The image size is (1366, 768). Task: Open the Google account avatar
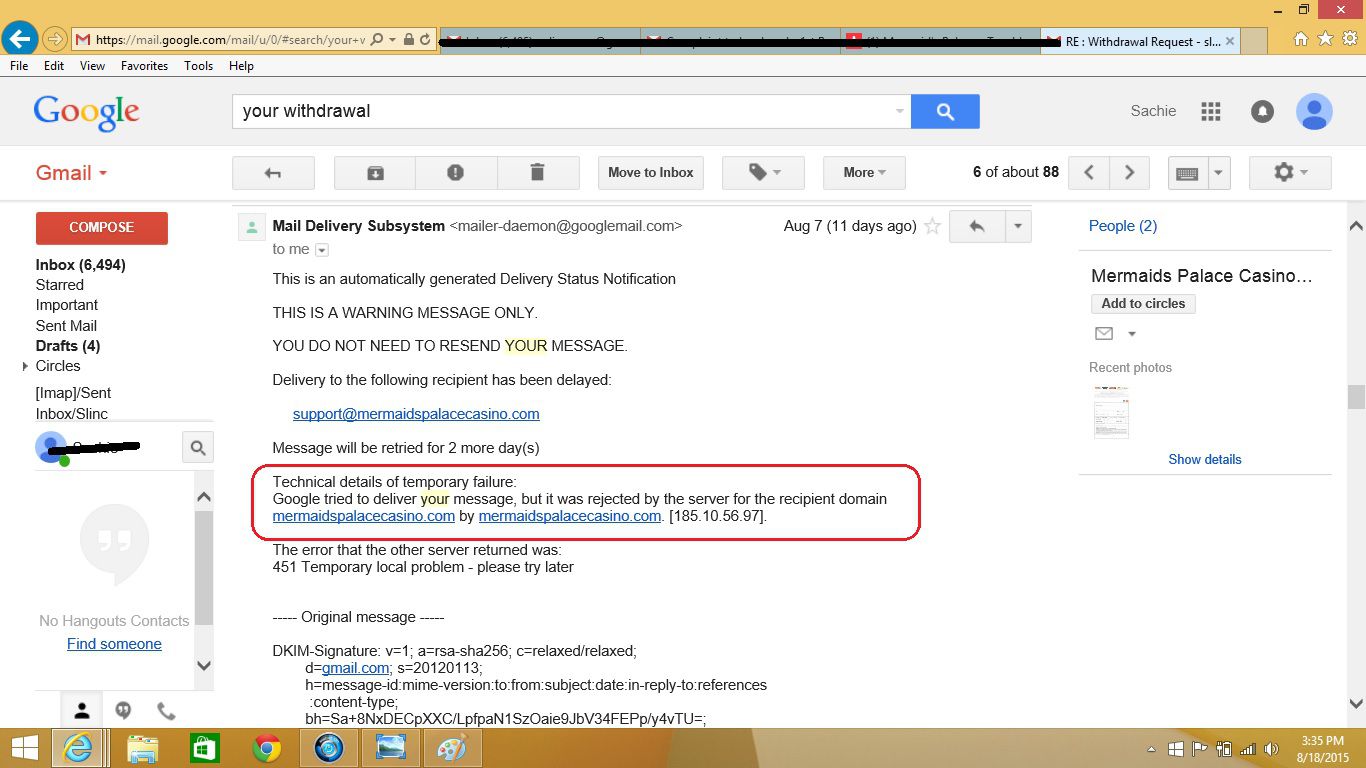pos(1314,111)
